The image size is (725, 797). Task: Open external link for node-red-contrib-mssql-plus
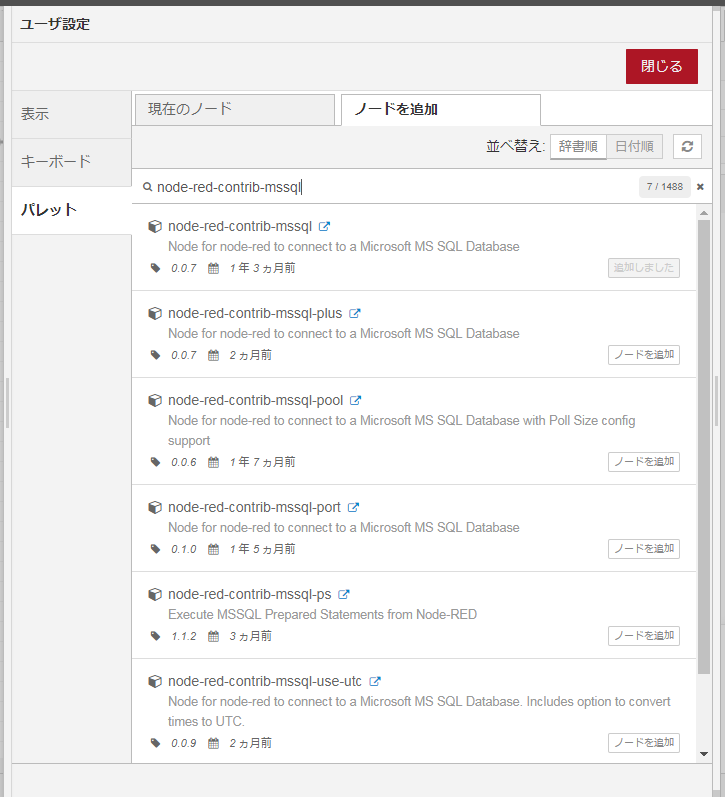tap(355, 313)
